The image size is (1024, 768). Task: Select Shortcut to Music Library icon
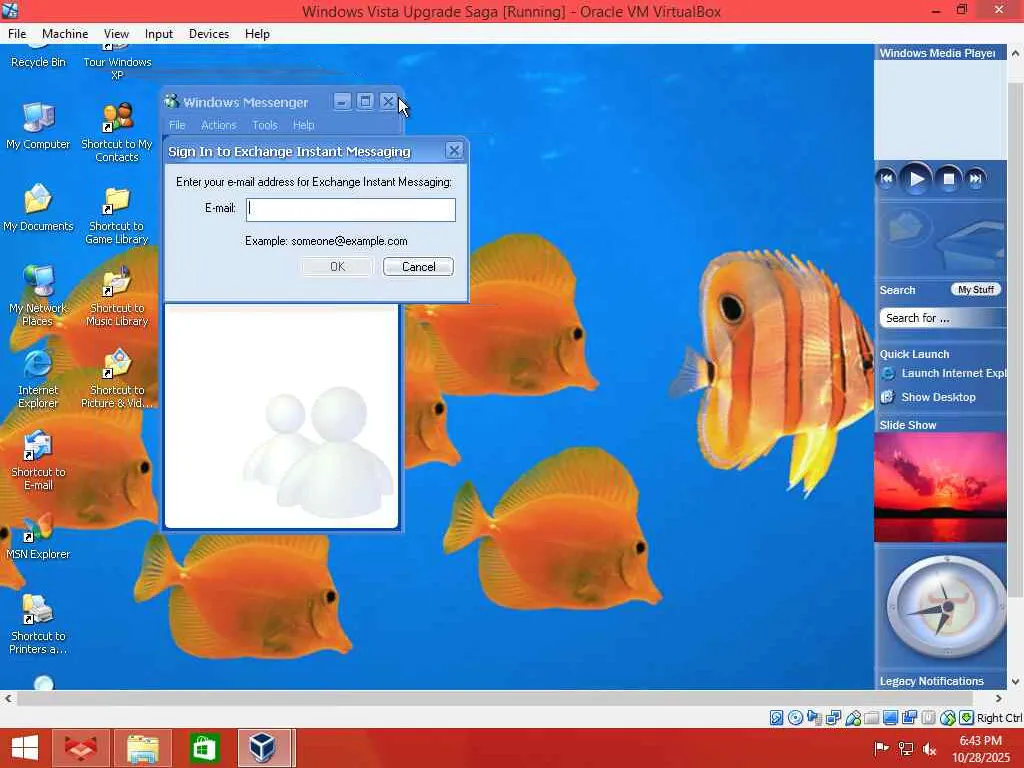[x=117, y=297]
